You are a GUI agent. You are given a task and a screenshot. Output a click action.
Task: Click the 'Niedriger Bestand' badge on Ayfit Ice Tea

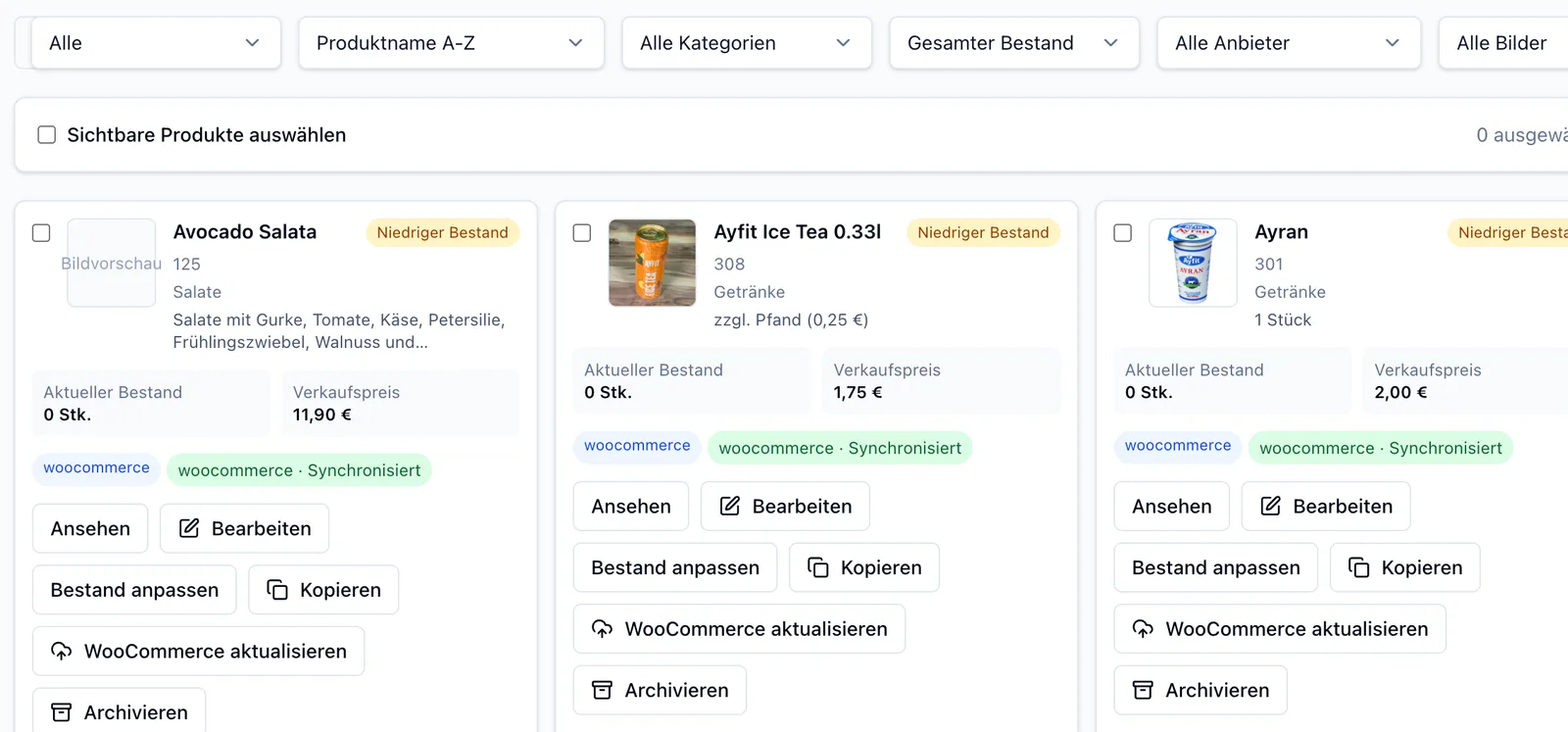pyautogui.click(x=983, y=232)
